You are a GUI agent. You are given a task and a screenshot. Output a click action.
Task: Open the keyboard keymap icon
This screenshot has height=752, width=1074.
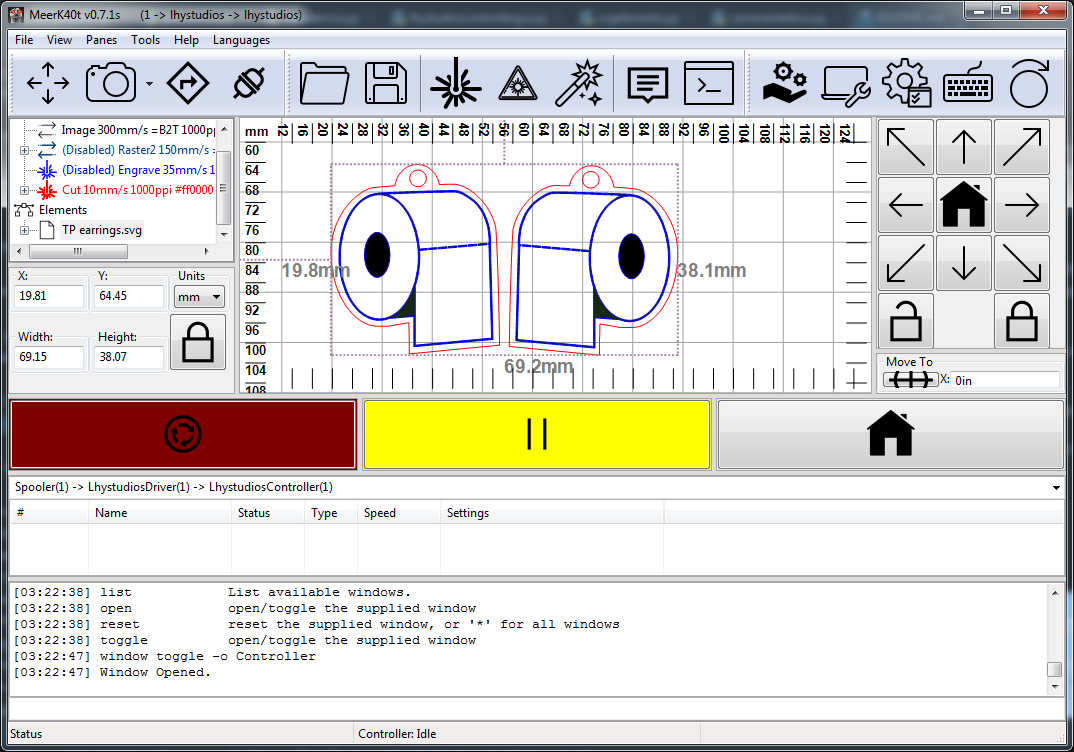click(x=967, y=84)
